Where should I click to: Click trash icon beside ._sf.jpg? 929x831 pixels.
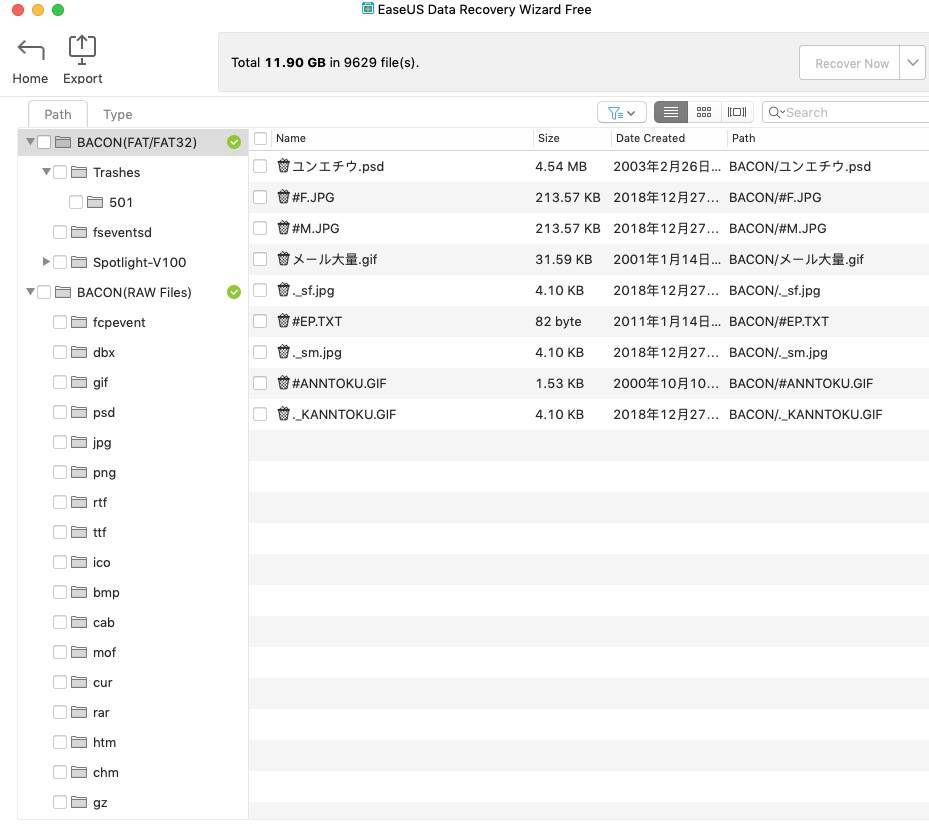[283, 290]
